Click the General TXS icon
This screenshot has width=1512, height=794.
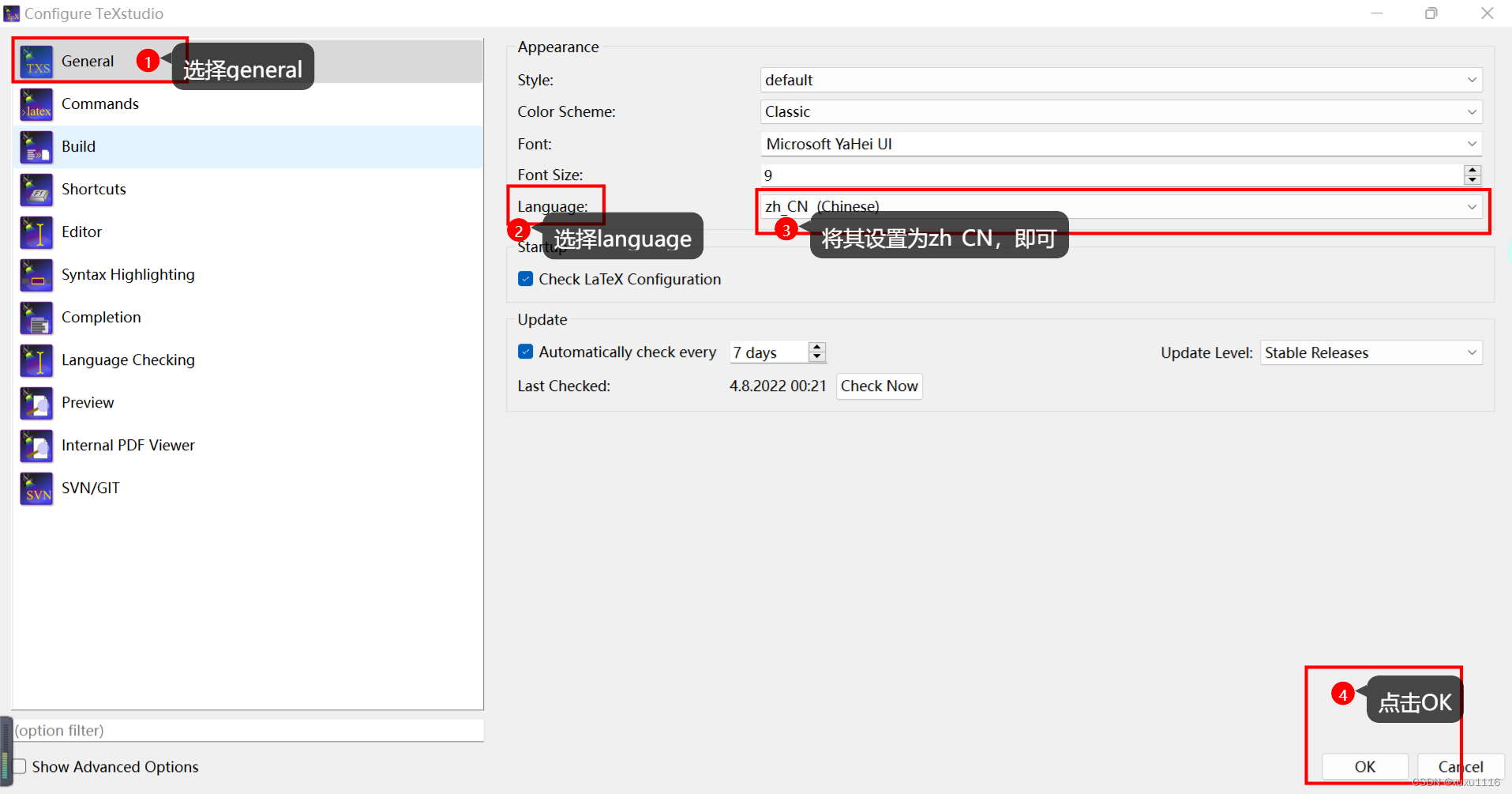[36, 62]
